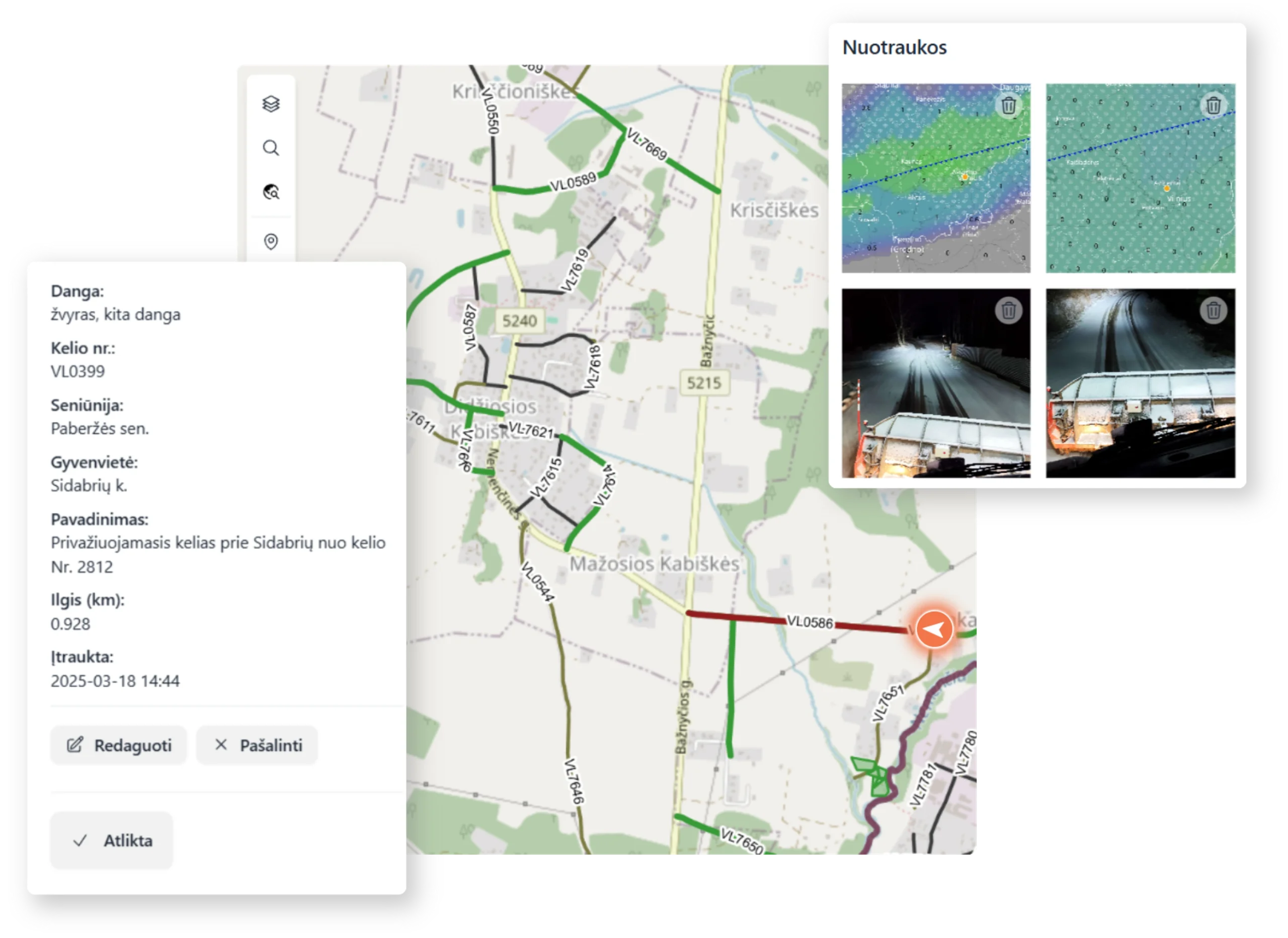Viewport: 1288px width, 938px height.
Task: Click the VL0550 road label
Action: (x=490, y=111)
